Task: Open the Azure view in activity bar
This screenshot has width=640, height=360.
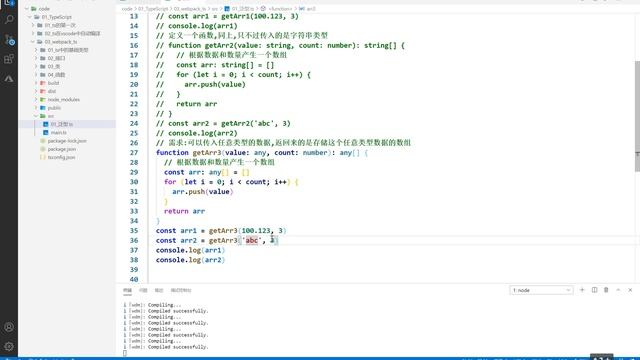Action: 9,78
